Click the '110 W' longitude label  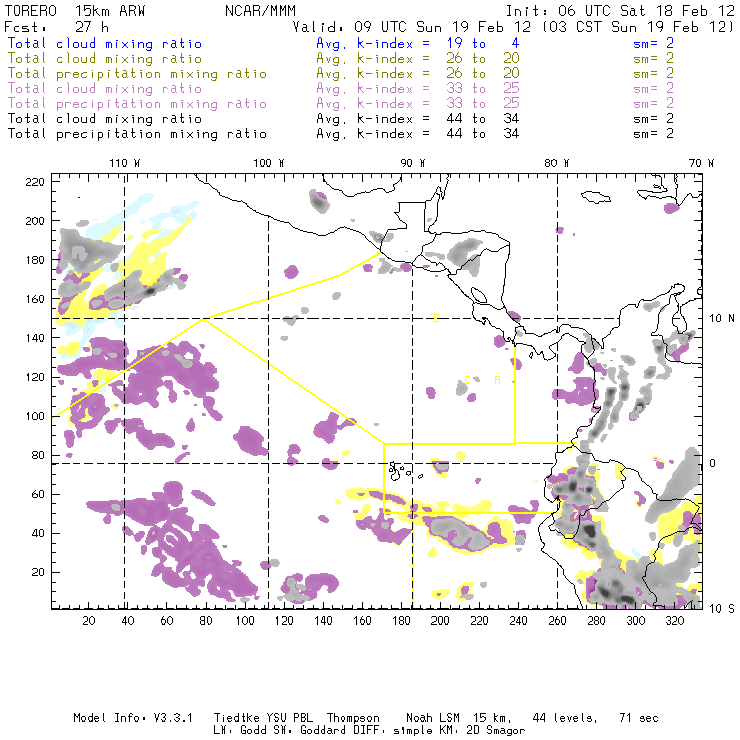(125, 163)
